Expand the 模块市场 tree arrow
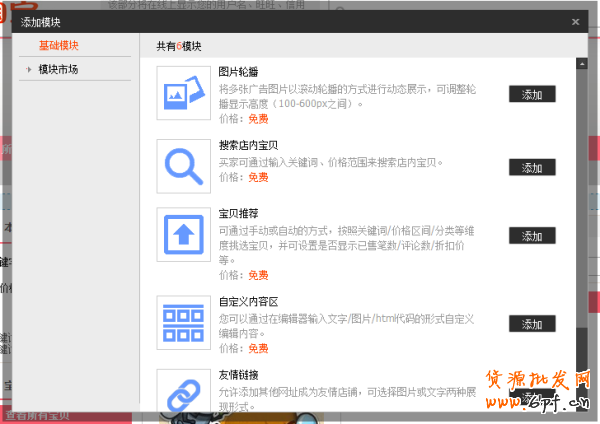This screenshot has height=424, width=600. tap(30, 70)
